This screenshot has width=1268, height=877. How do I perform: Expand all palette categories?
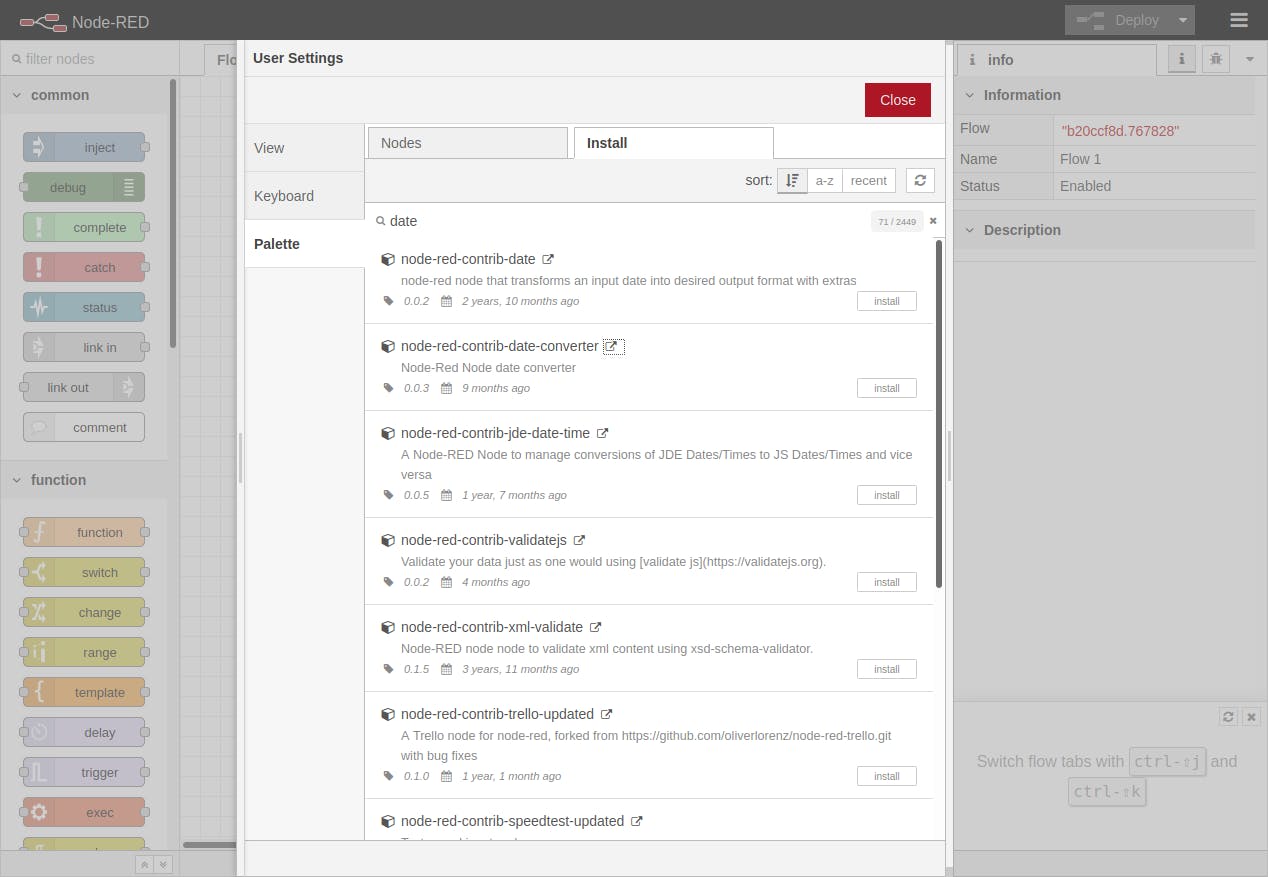pyautogui.click(x=163, y=865)
